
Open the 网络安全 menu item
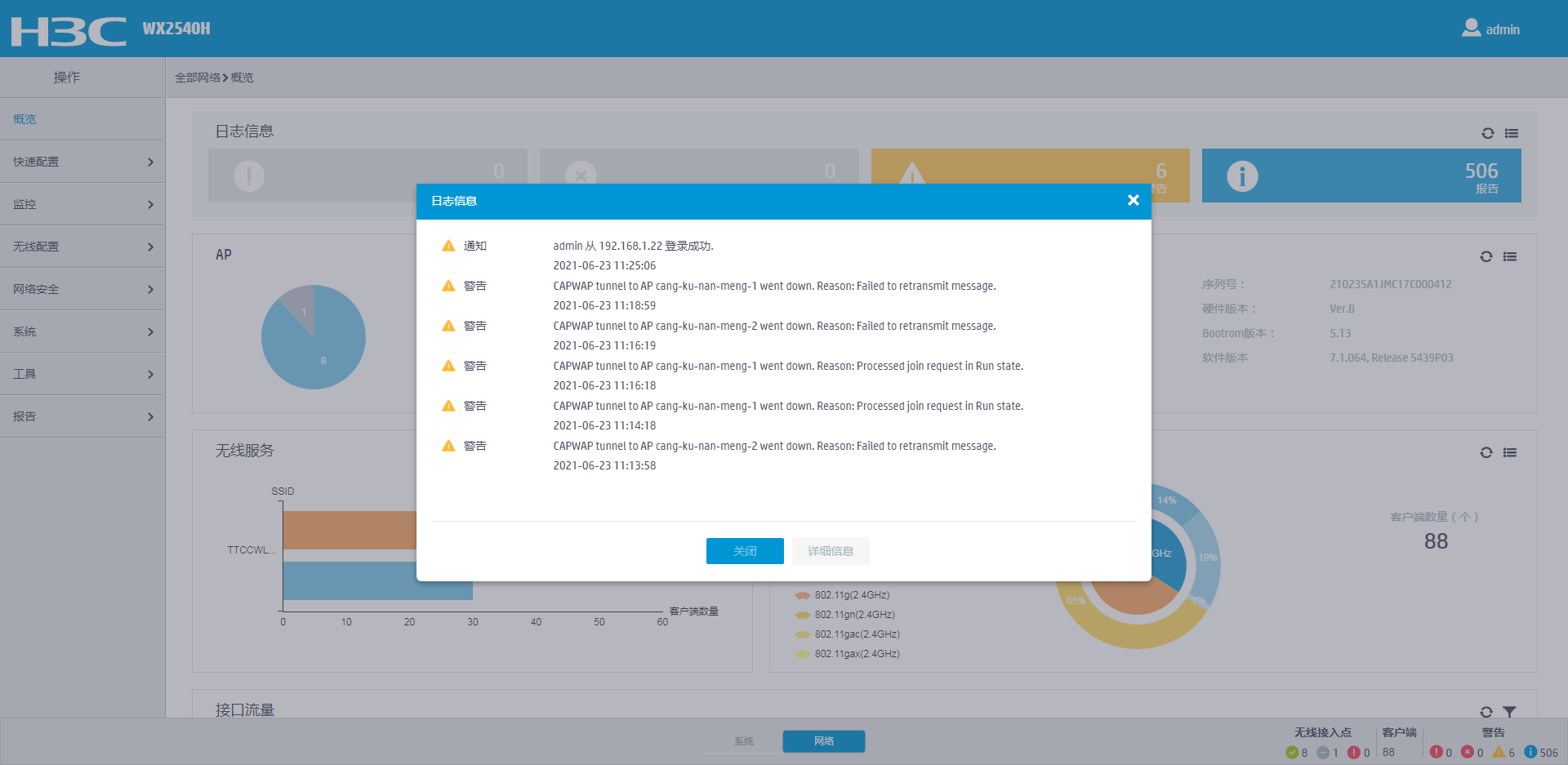[82, 289]
